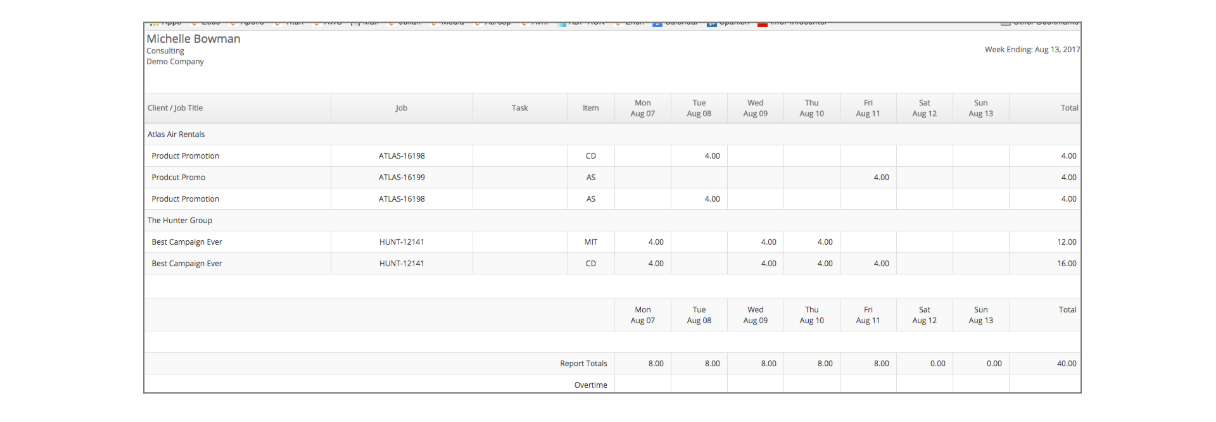Select The Hunter Group client row

[x=180, y=220]
